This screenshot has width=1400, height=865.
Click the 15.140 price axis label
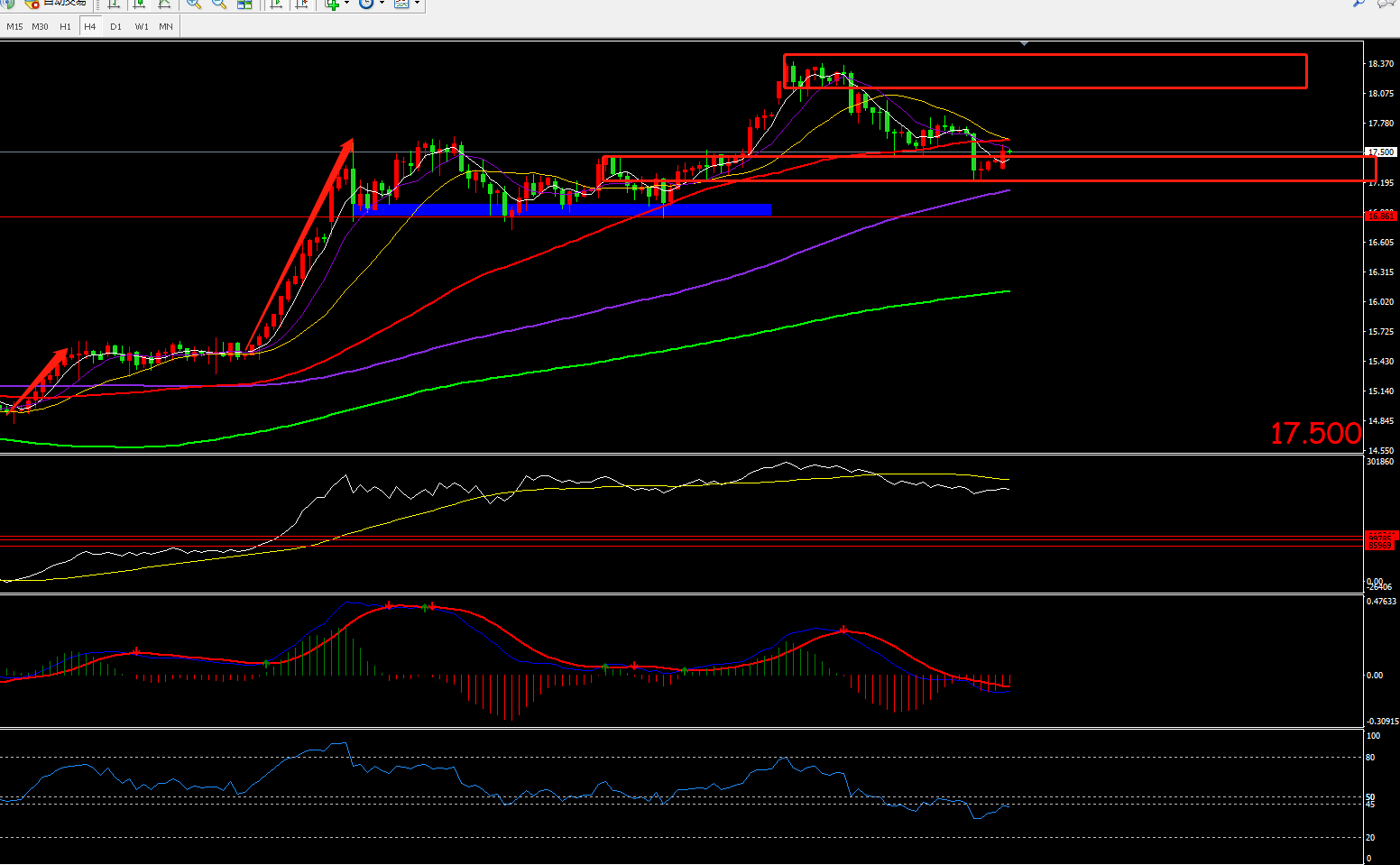tap(1380, 391)
